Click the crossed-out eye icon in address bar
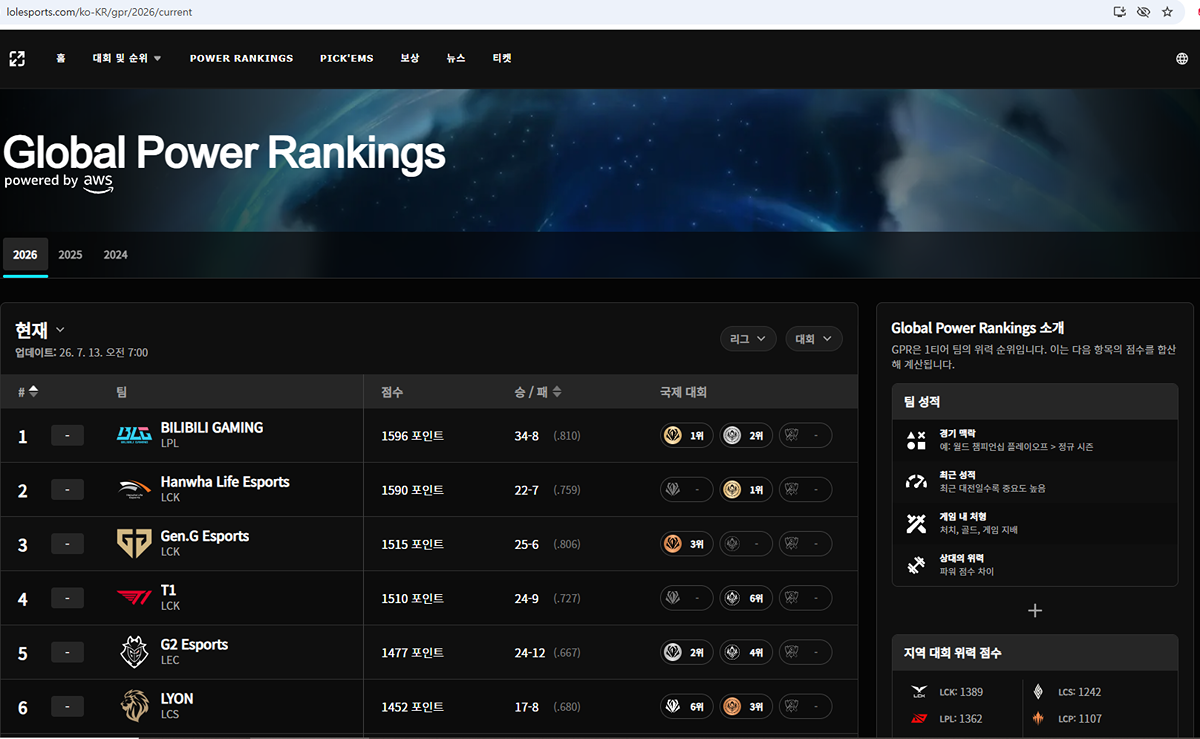The height and width of the screenshot is (739, 1200). pos(1144,12)
